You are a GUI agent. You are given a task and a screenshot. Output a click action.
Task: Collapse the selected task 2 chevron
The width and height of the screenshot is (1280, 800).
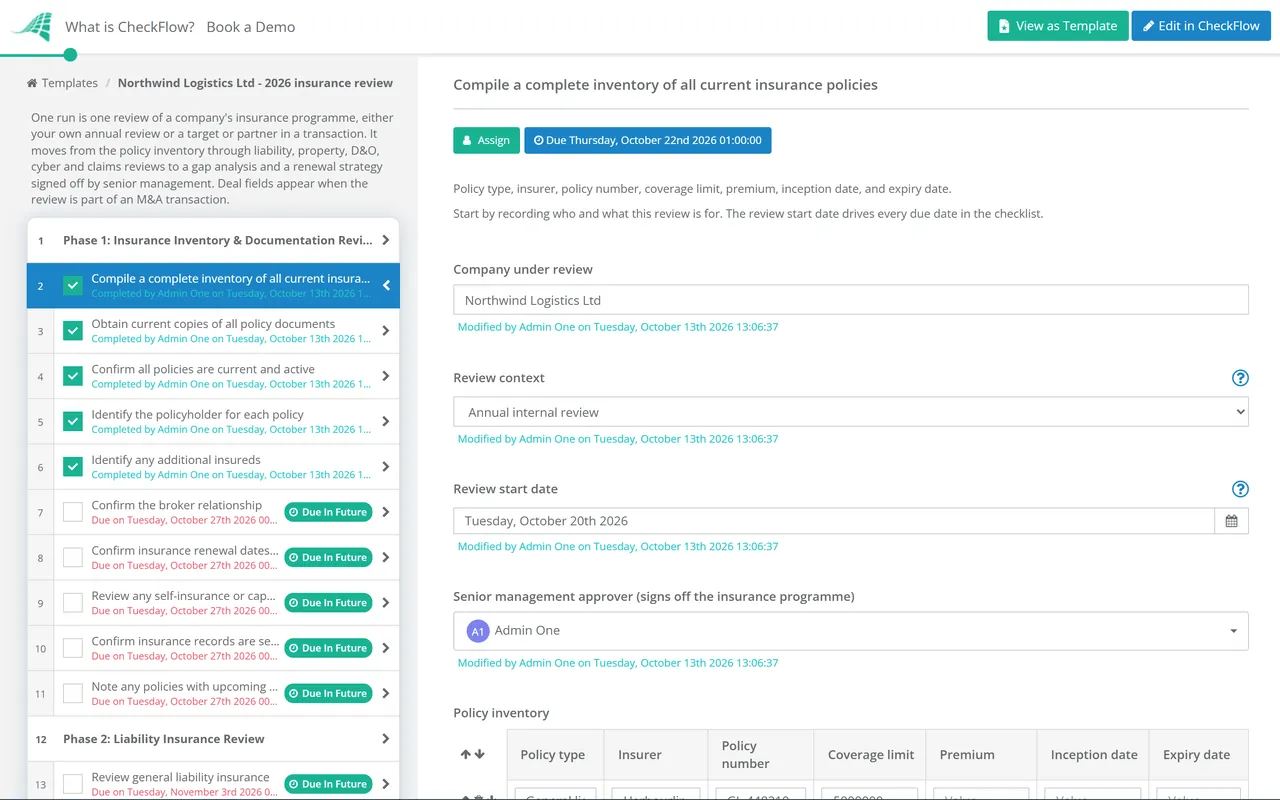(x=386, y=286)
